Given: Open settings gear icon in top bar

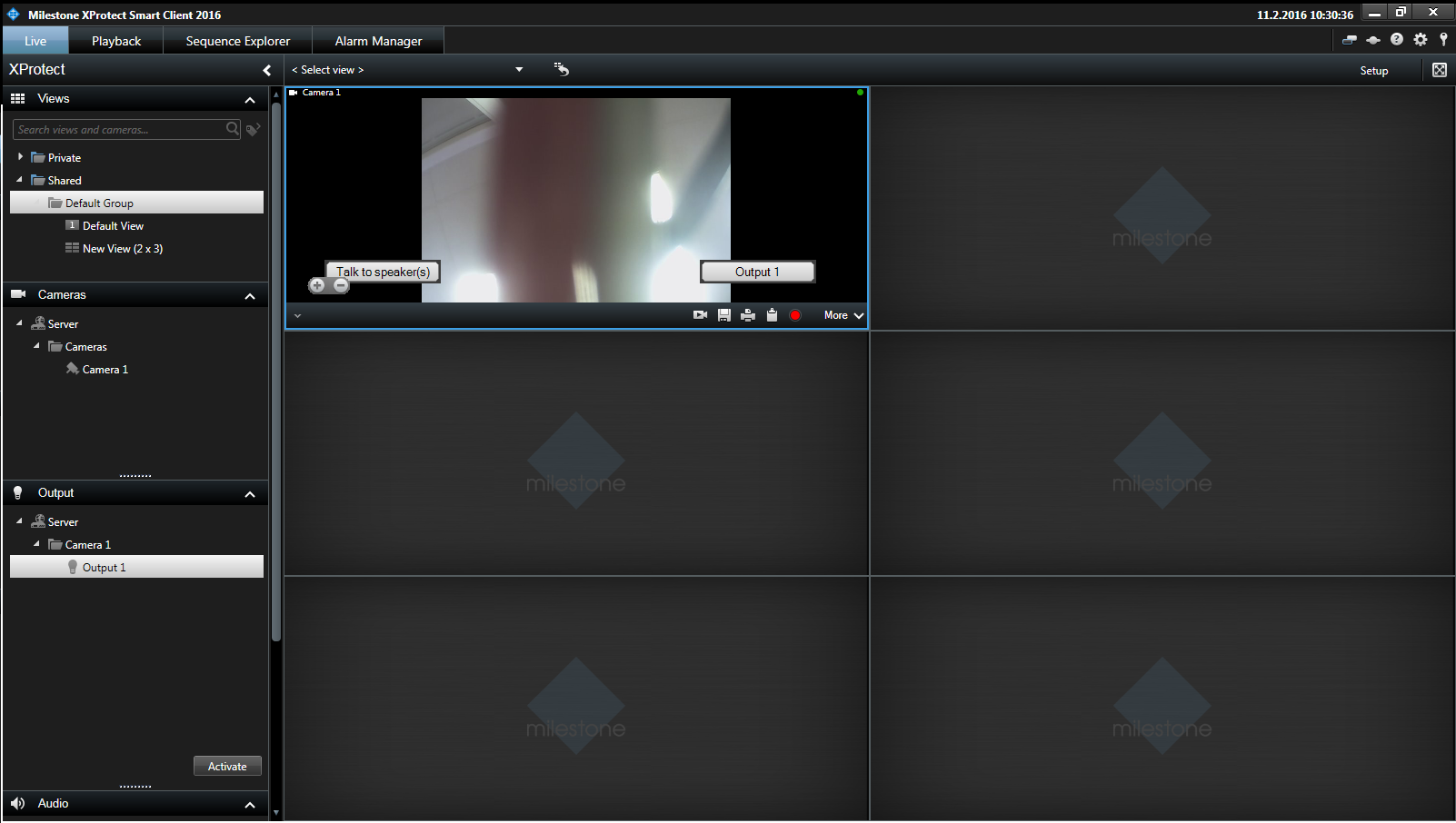Looking at the screenshot, I should click(1421, 40).
